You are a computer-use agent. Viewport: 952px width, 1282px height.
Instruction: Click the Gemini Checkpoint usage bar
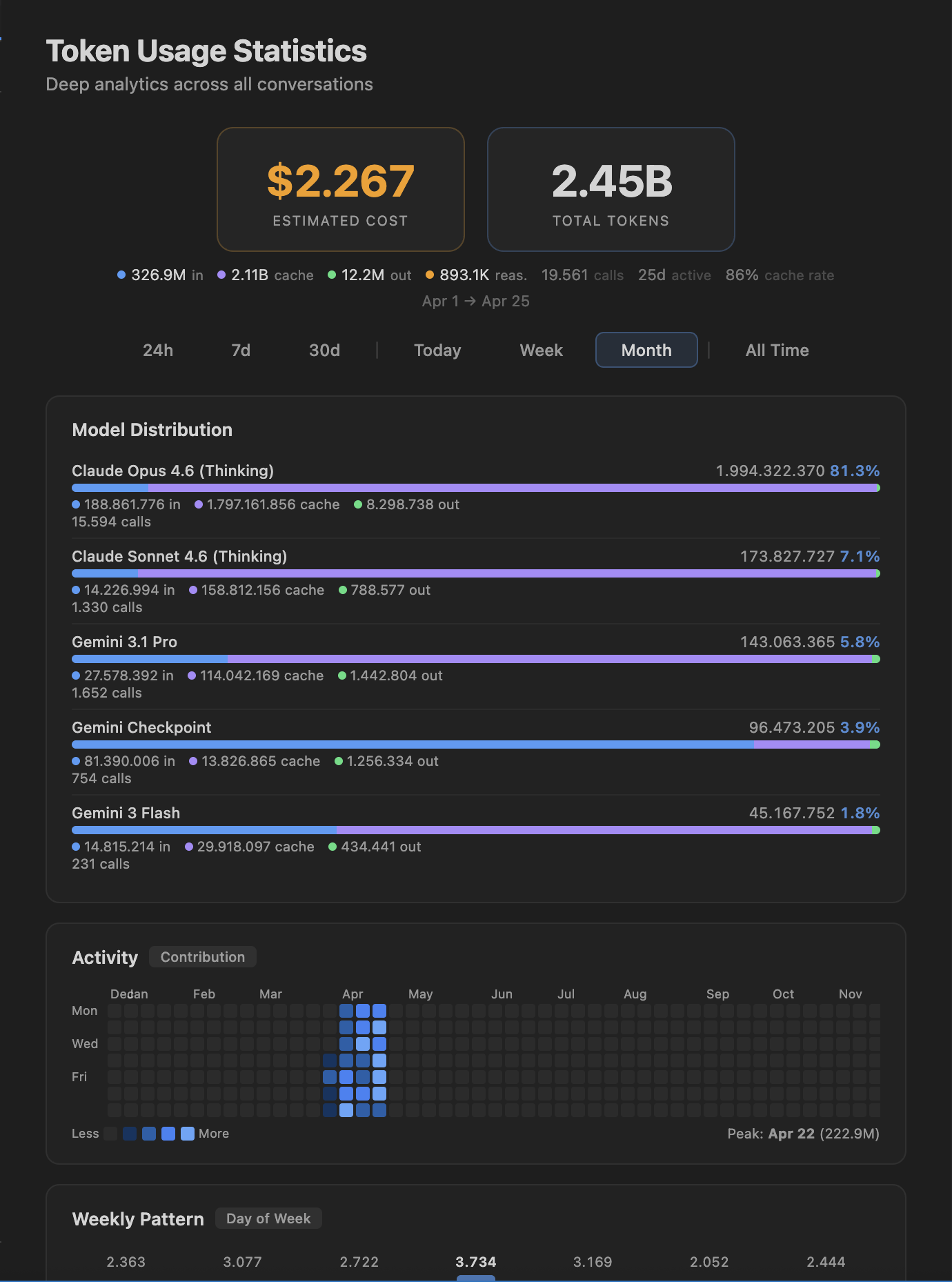[x=476, y=744]
